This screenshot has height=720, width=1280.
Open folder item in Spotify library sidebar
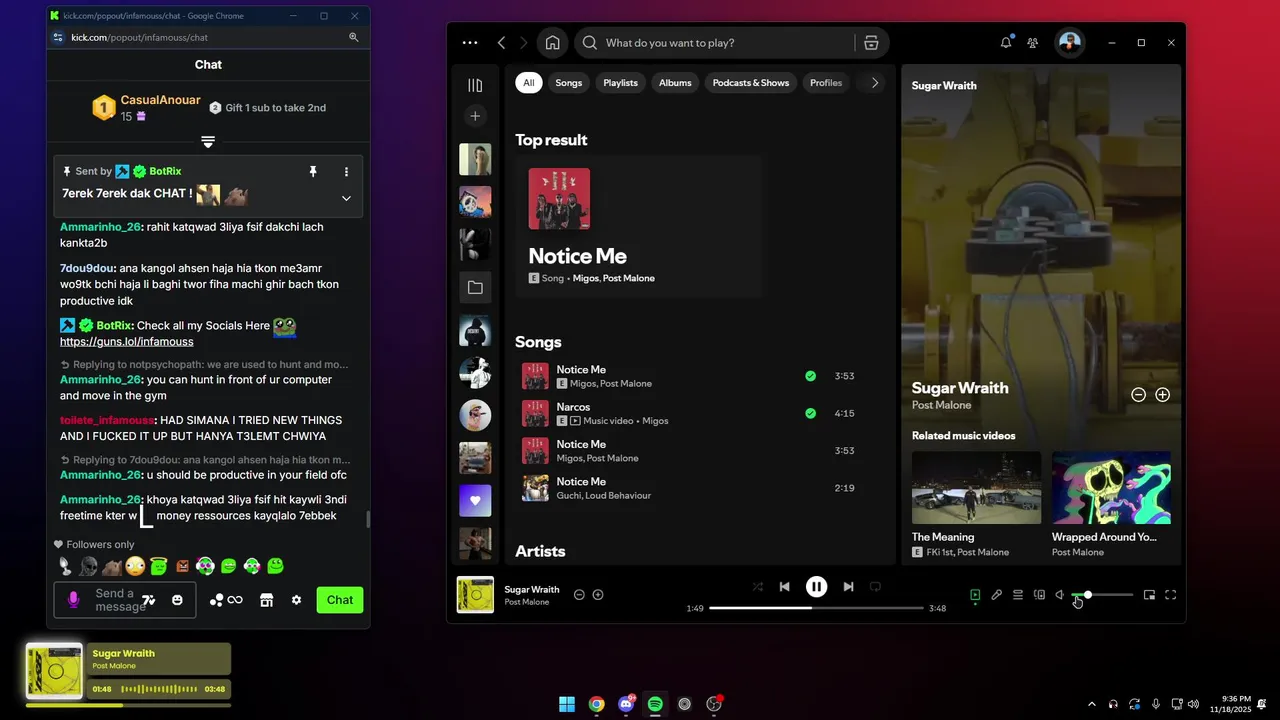[x=475, y=287]
